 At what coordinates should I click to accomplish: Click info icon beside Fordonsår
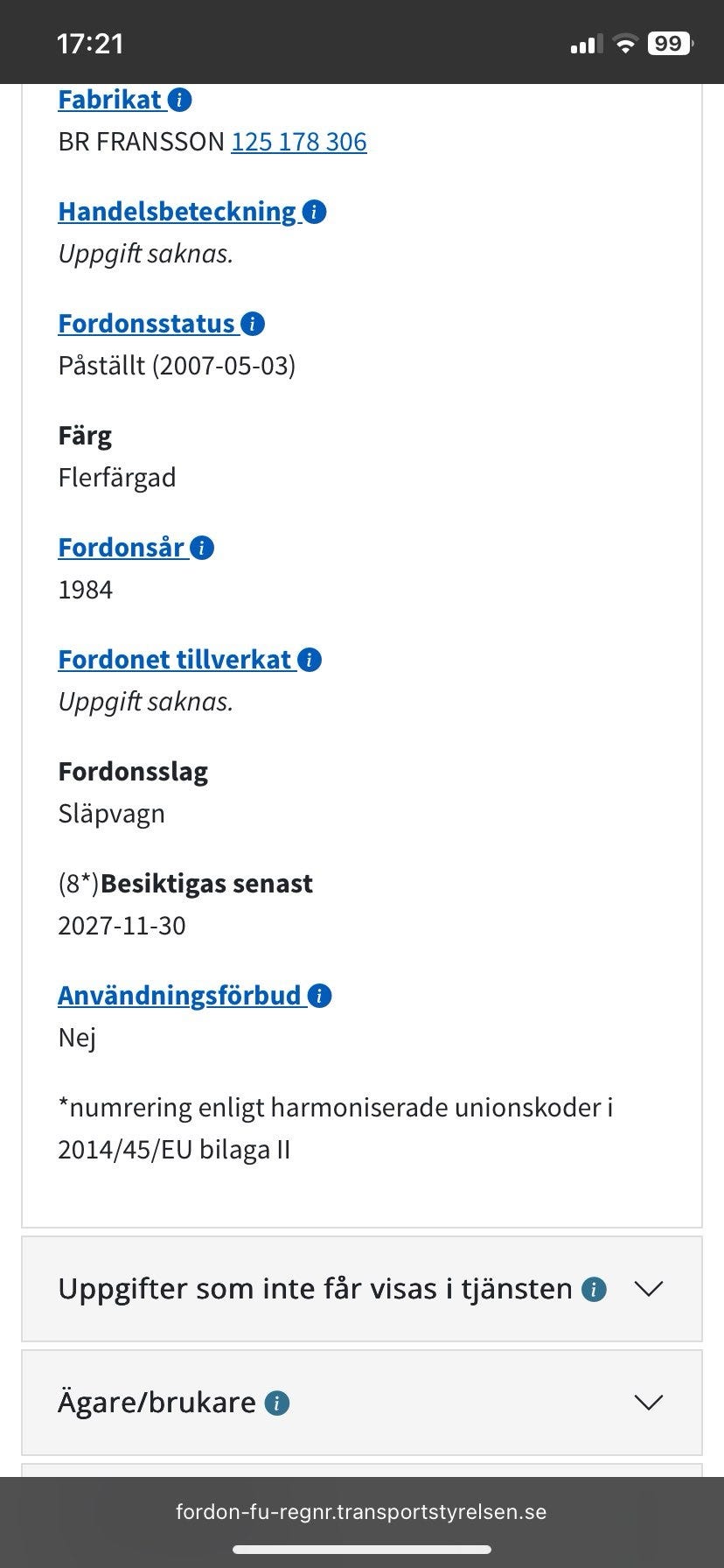202,548
